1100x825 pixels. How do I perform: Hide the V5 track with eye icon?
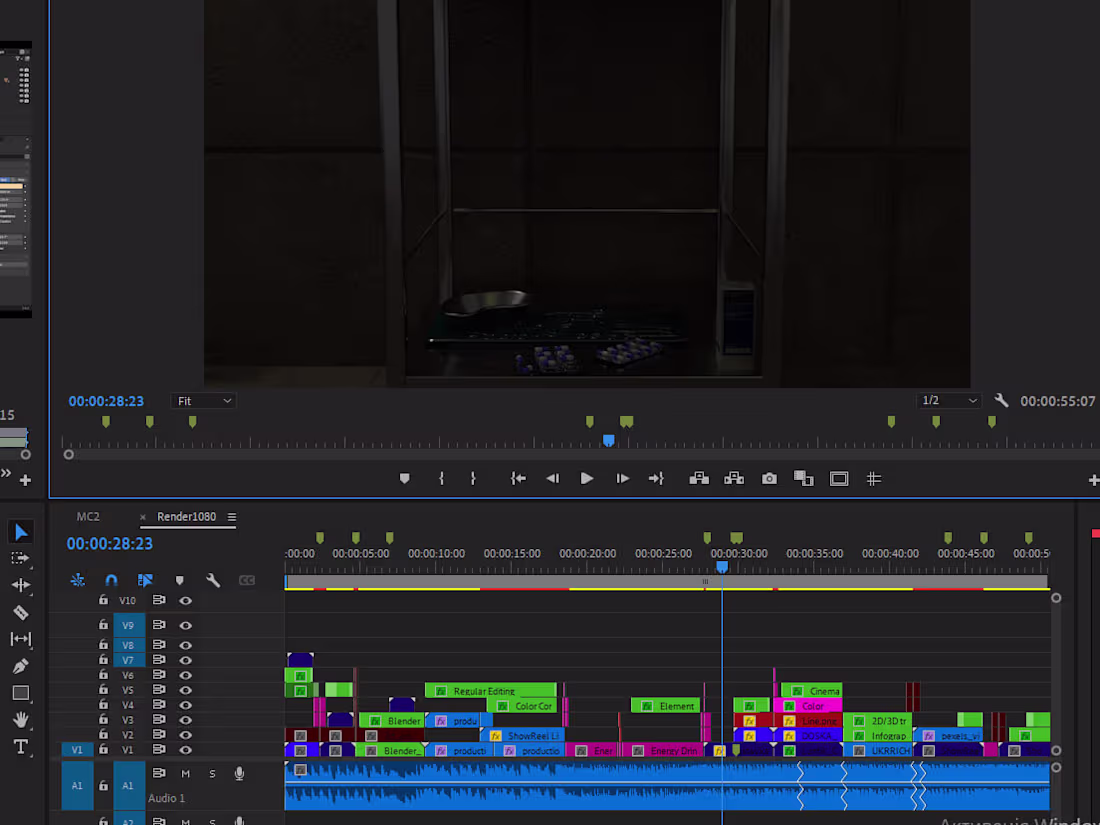(x=185, y=690)
